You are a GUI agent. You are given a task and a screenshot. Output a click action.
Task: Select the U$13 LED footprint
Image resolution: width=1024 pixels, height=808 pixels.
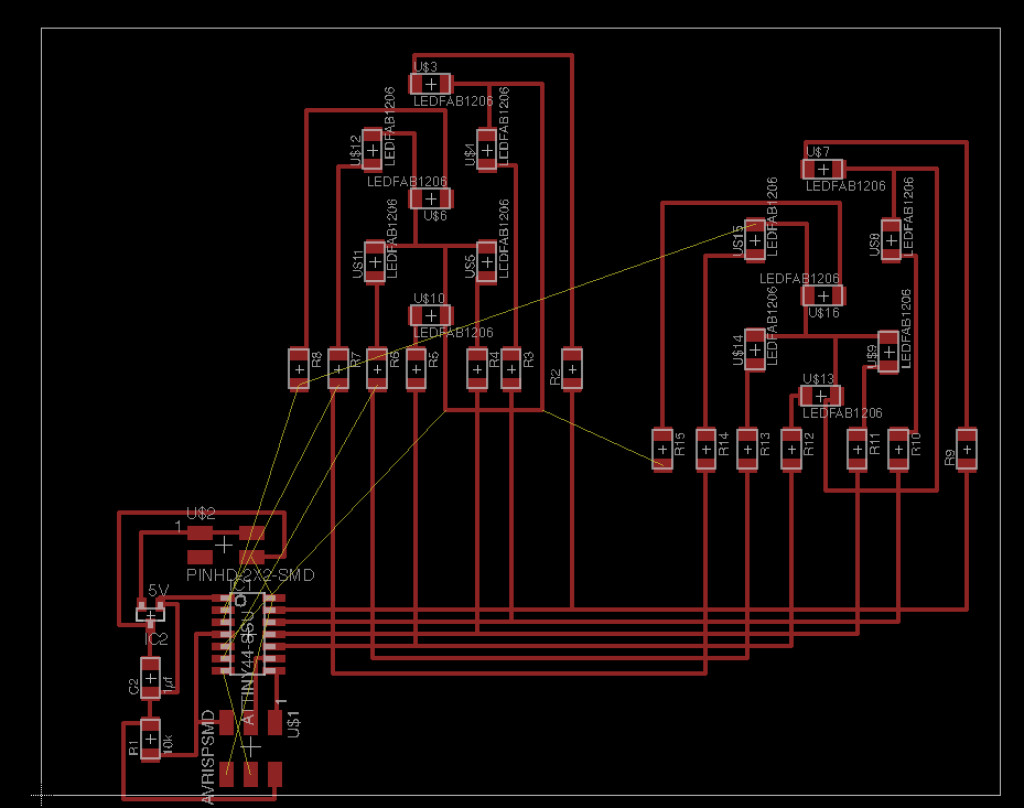(821, 396)
